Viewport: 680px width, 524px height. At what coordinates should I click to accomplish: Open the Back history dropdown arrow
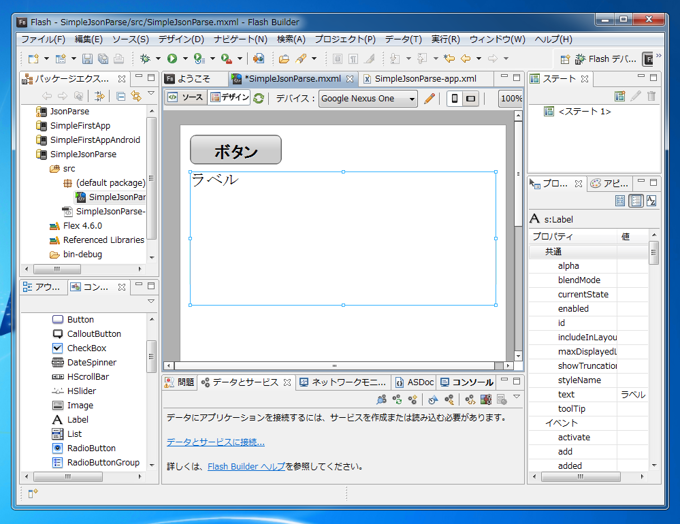point(479,58)
